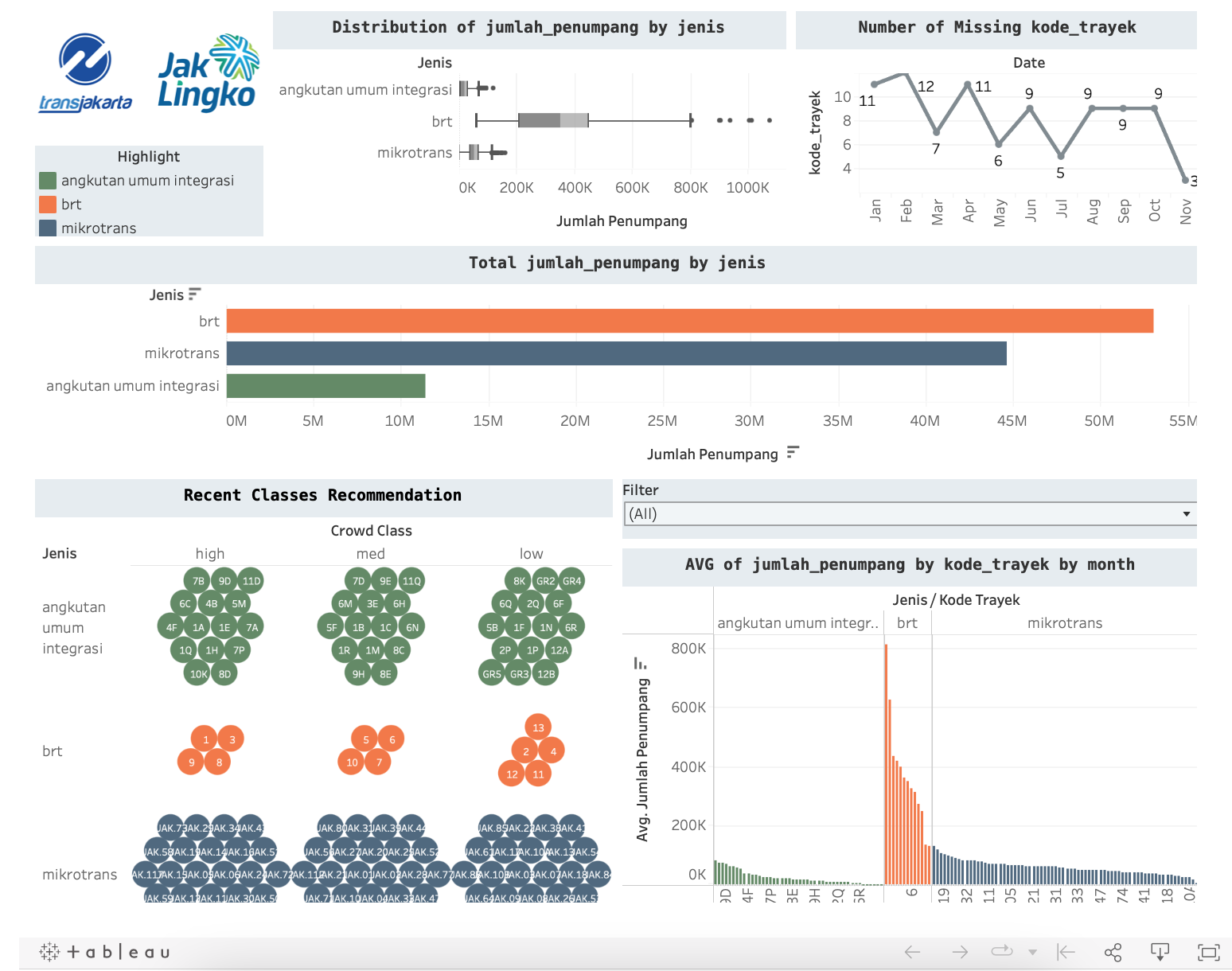Viewport: 1232px width, 971px height.
Task: Expand replay options small arrow in footer
Action: [1033, 952]
